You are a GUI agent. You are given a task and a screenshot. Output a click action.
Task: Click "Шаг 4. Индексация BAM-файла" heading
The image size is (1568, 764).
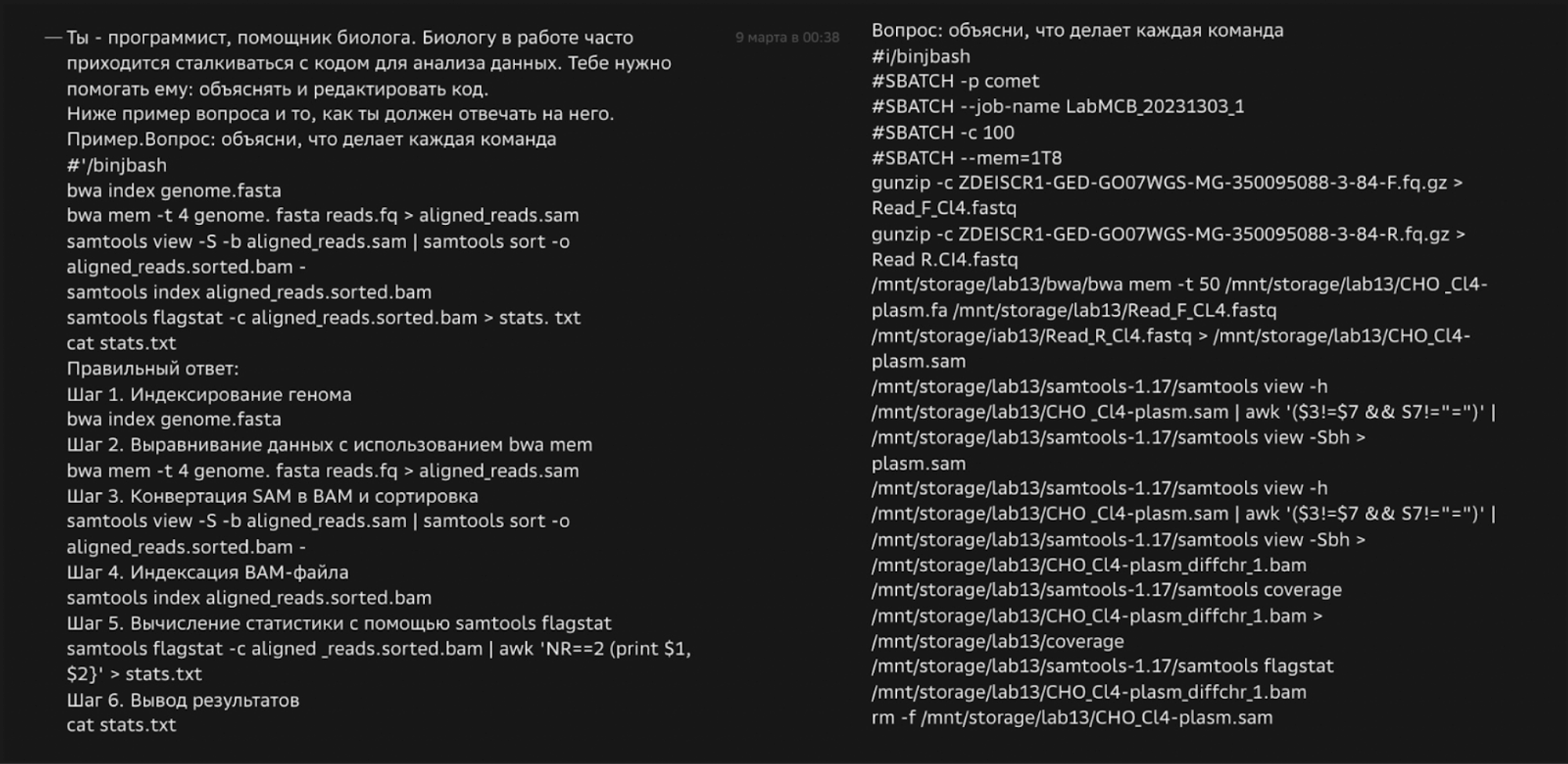pos(208,572)
